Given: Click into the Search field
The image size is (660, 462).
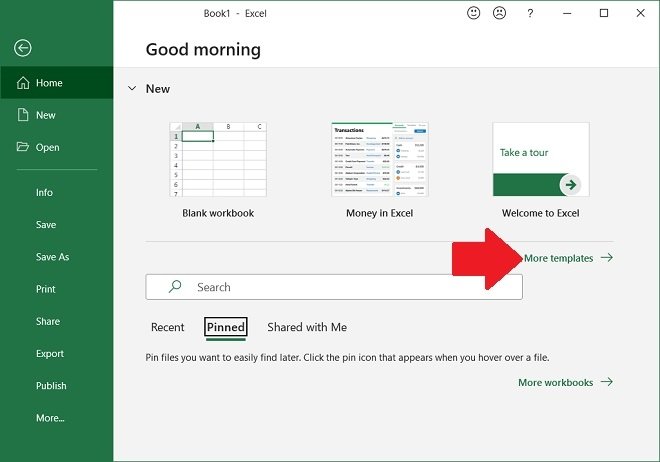Looking at the screenshot, I should (x=334, y=287).
